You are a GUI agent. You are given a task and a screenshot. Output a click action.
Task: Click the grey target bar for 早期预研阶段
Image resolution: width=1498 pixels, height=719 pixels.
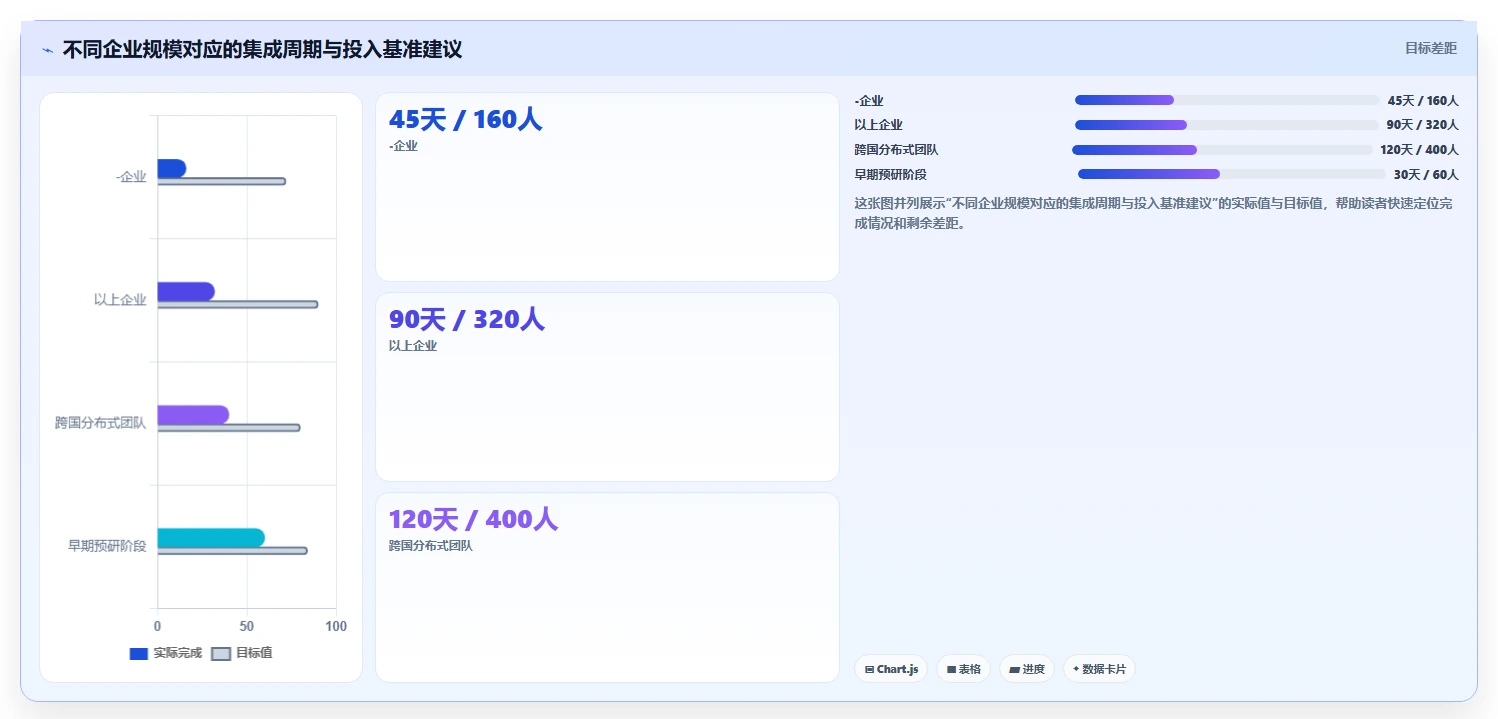pyautogui.click(x=232, y=550)
